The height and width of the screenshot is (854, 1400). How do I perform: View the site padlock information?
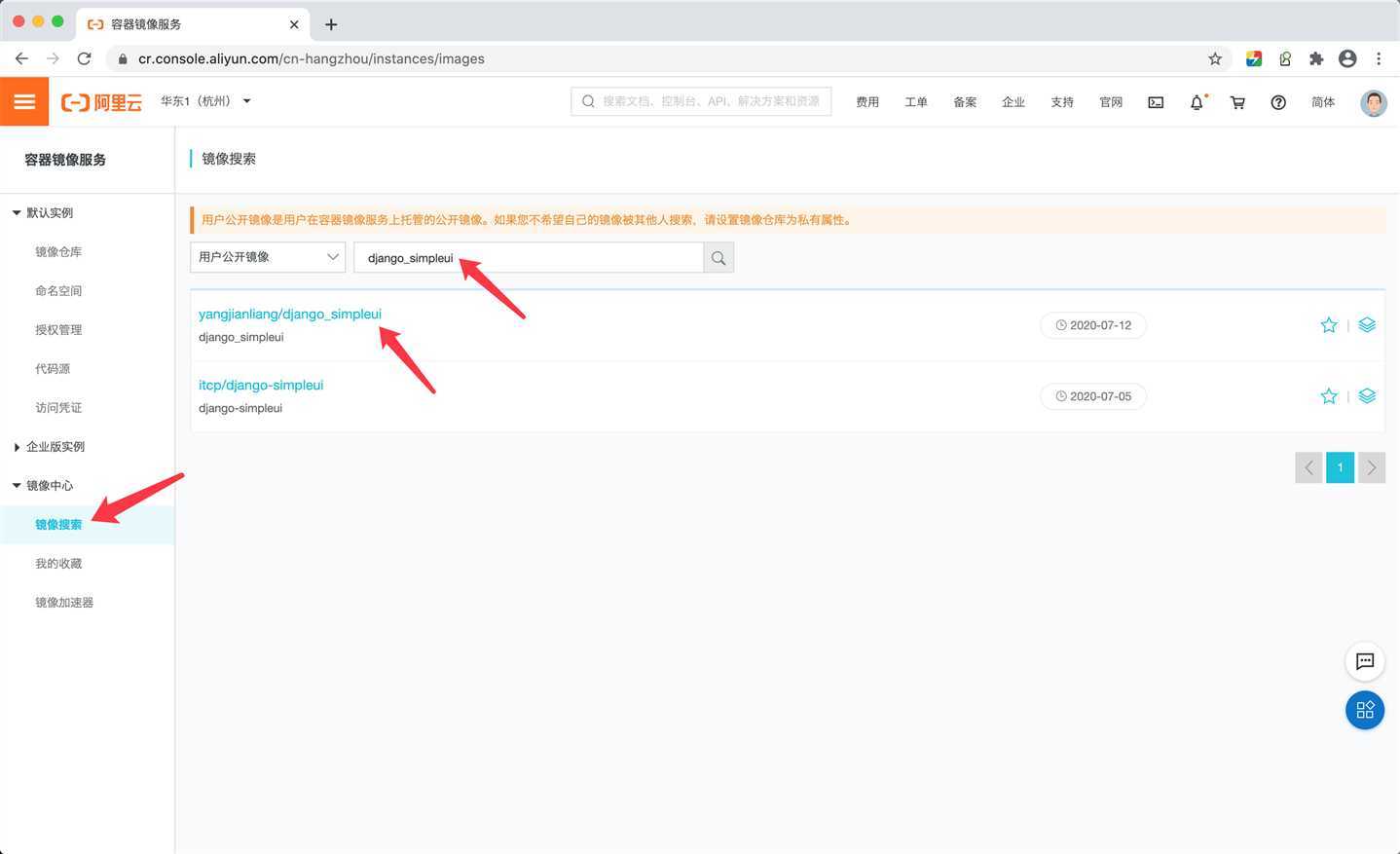pyautogui.click(x=123, y=59)
